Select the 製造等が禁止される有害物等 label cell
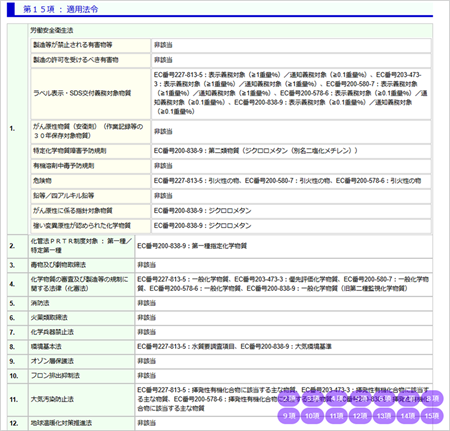The image size is (450, 431). [x=91, y=45]
